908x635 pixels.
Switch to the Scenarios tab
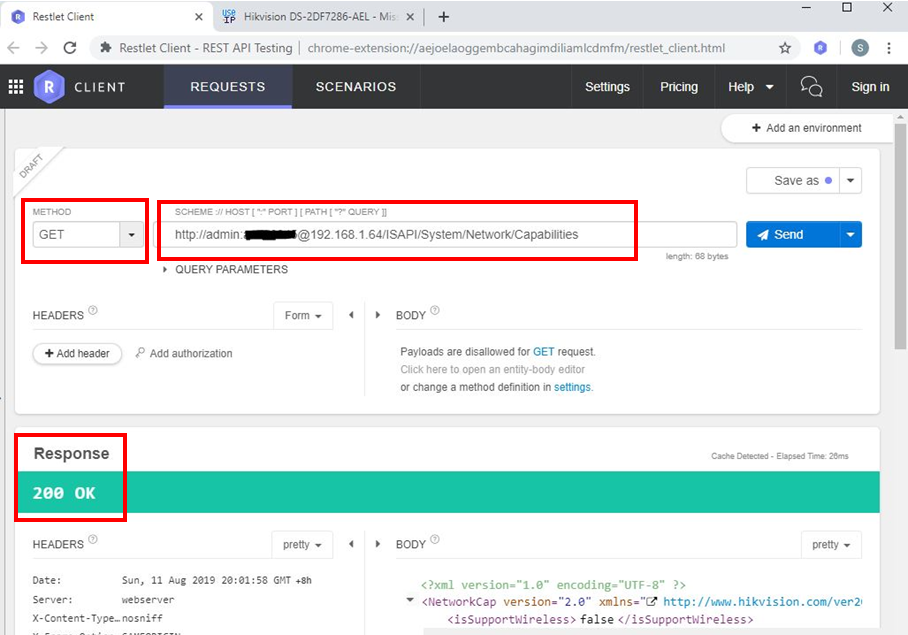(355, 87)
